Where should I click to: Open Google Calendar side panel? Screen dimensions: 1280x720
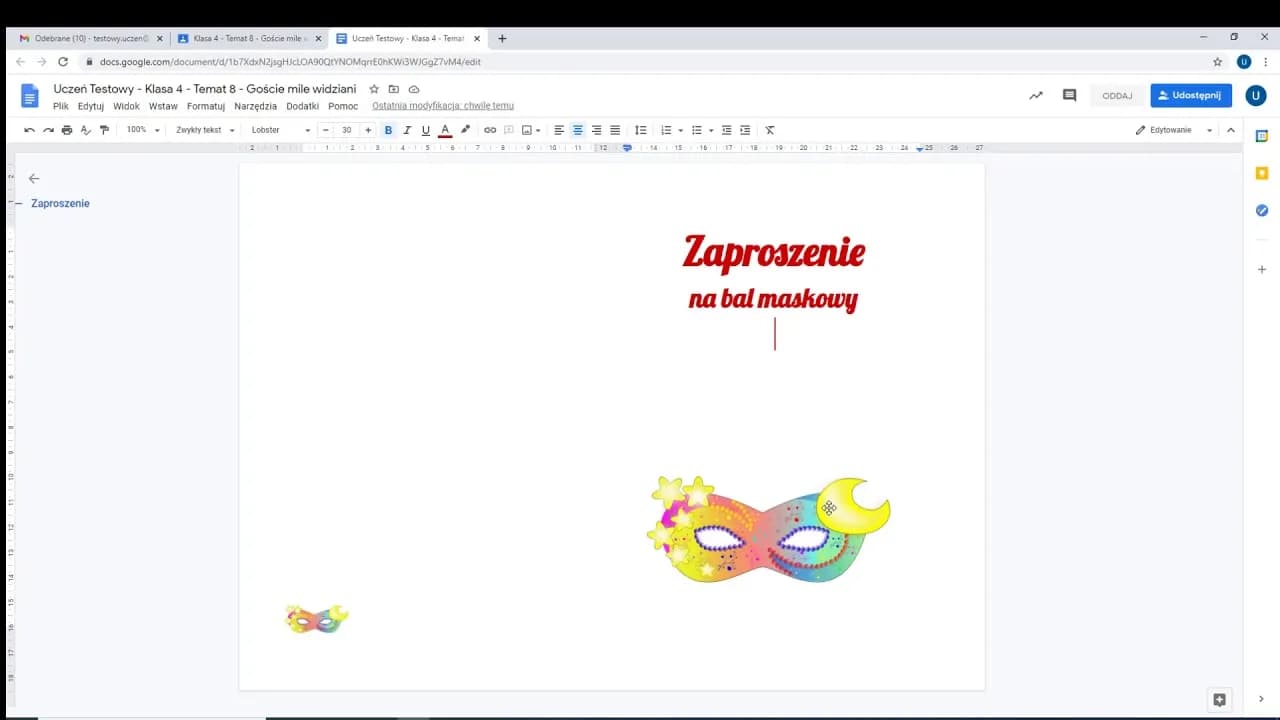[1261, 135]
